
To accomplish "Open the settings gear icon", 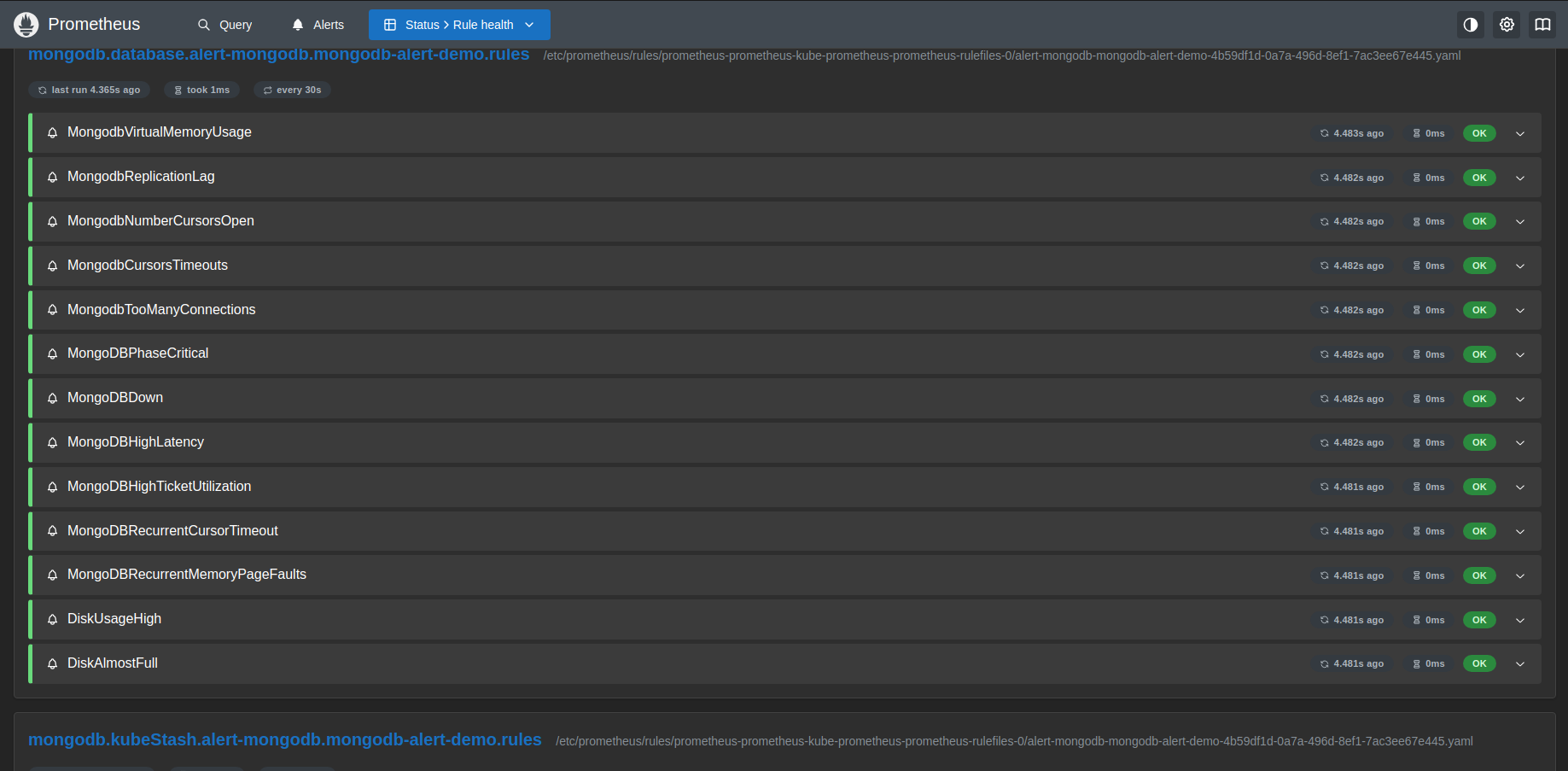I will pos(1507,25).
